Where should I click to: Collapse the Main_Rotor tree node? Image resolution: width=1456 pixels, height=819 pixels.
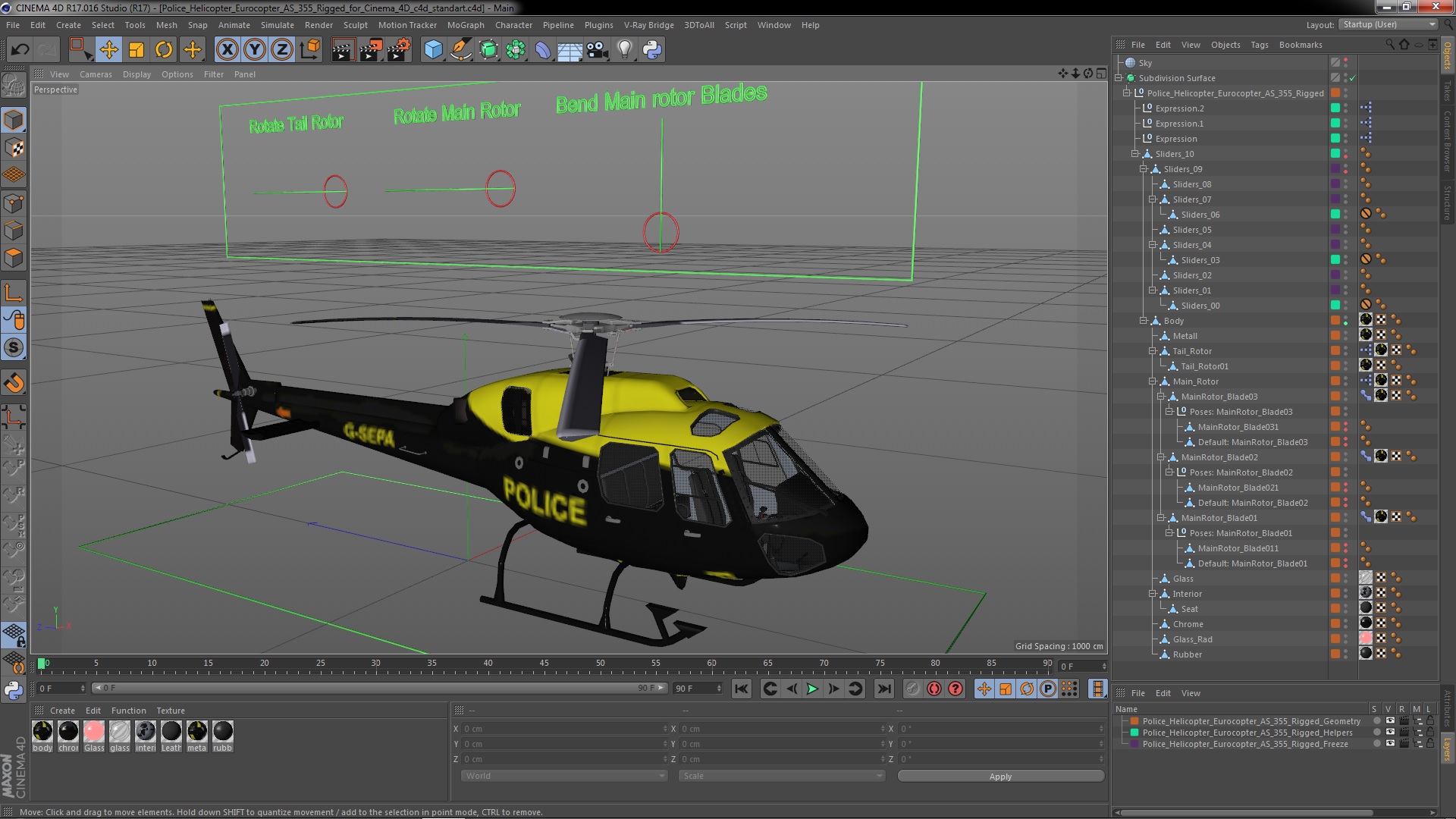(x=1152, y=381)
